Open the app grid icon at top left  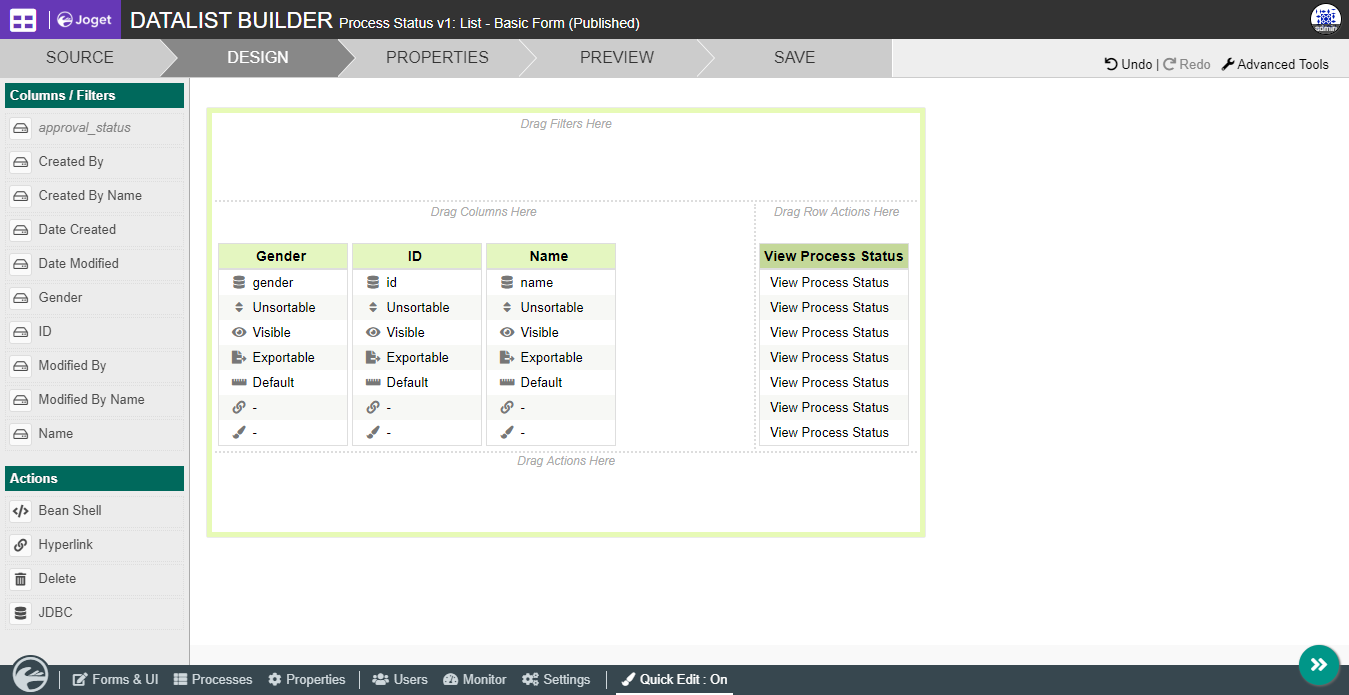(23, 20)
